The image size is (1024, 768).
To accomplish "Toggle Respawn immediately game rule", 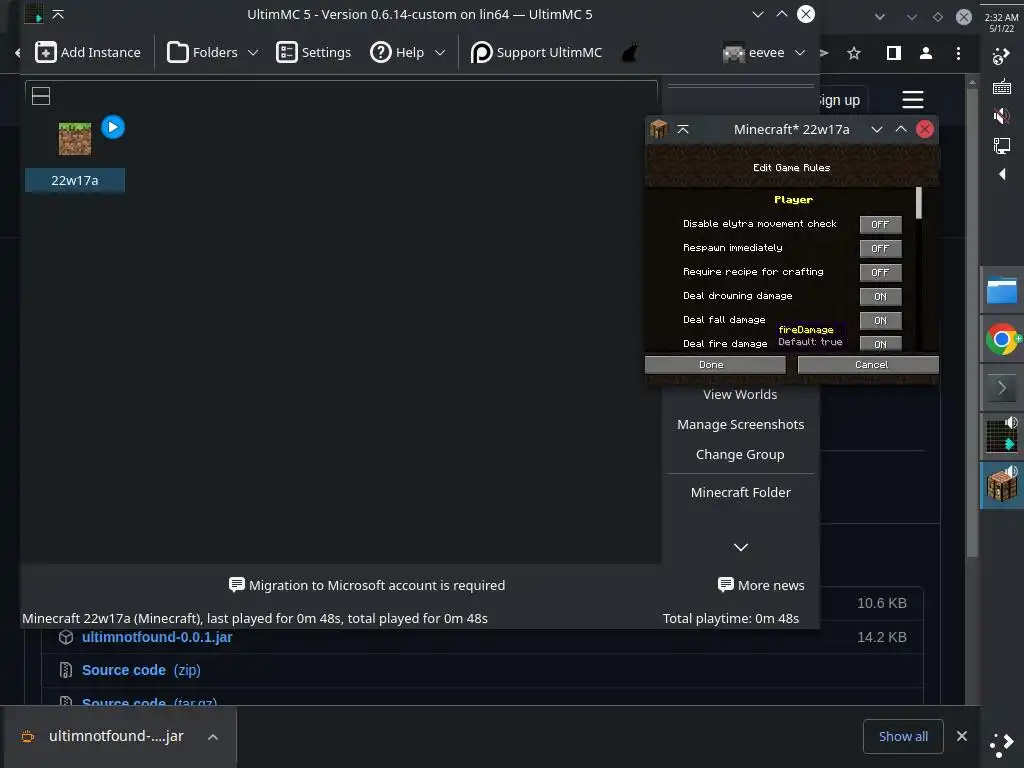I will point(880,249).
